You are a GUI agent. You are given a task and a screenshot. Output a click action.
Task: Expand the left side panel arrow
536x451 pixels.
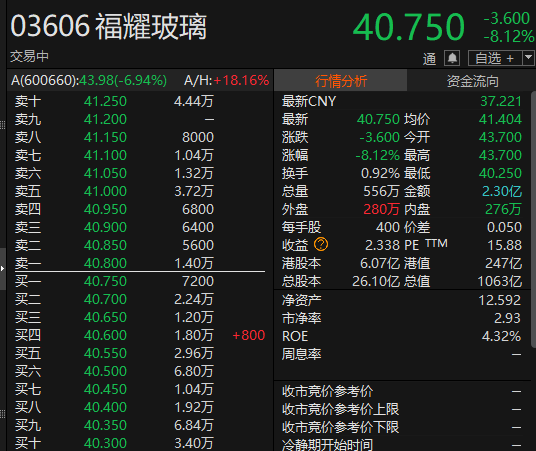pos(2,269)
